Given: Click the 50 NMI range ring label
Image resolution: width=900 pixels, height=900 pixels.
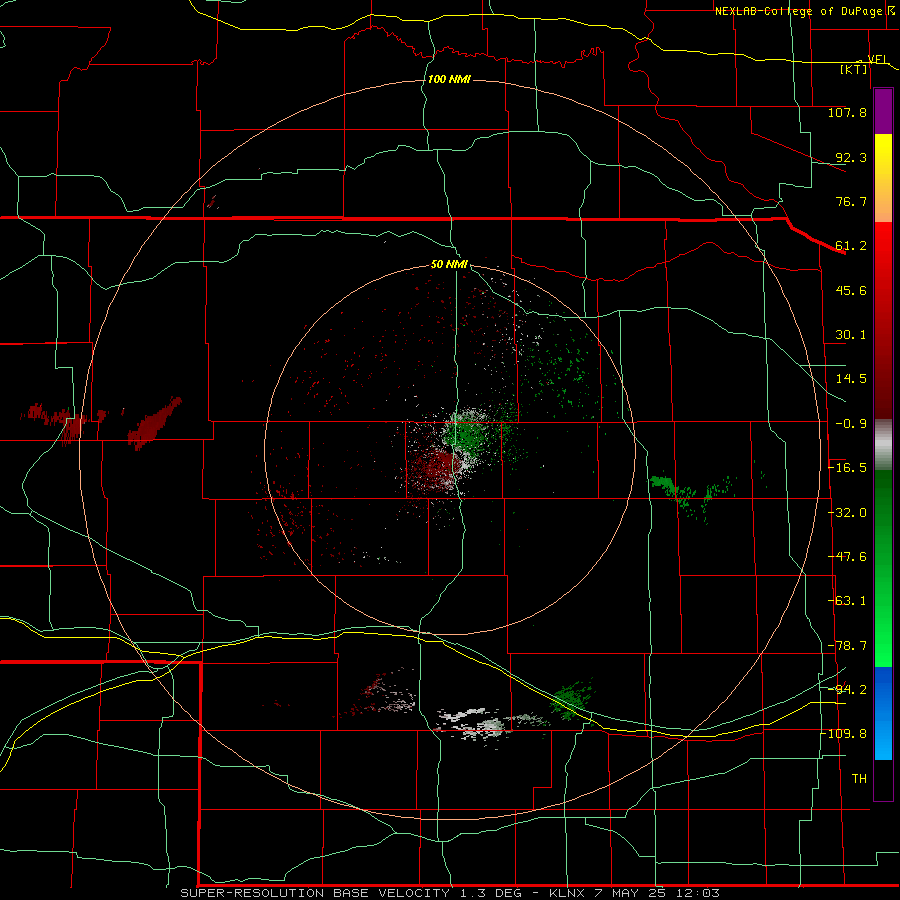Looking at the screenshot, I should tap(449, 265).
